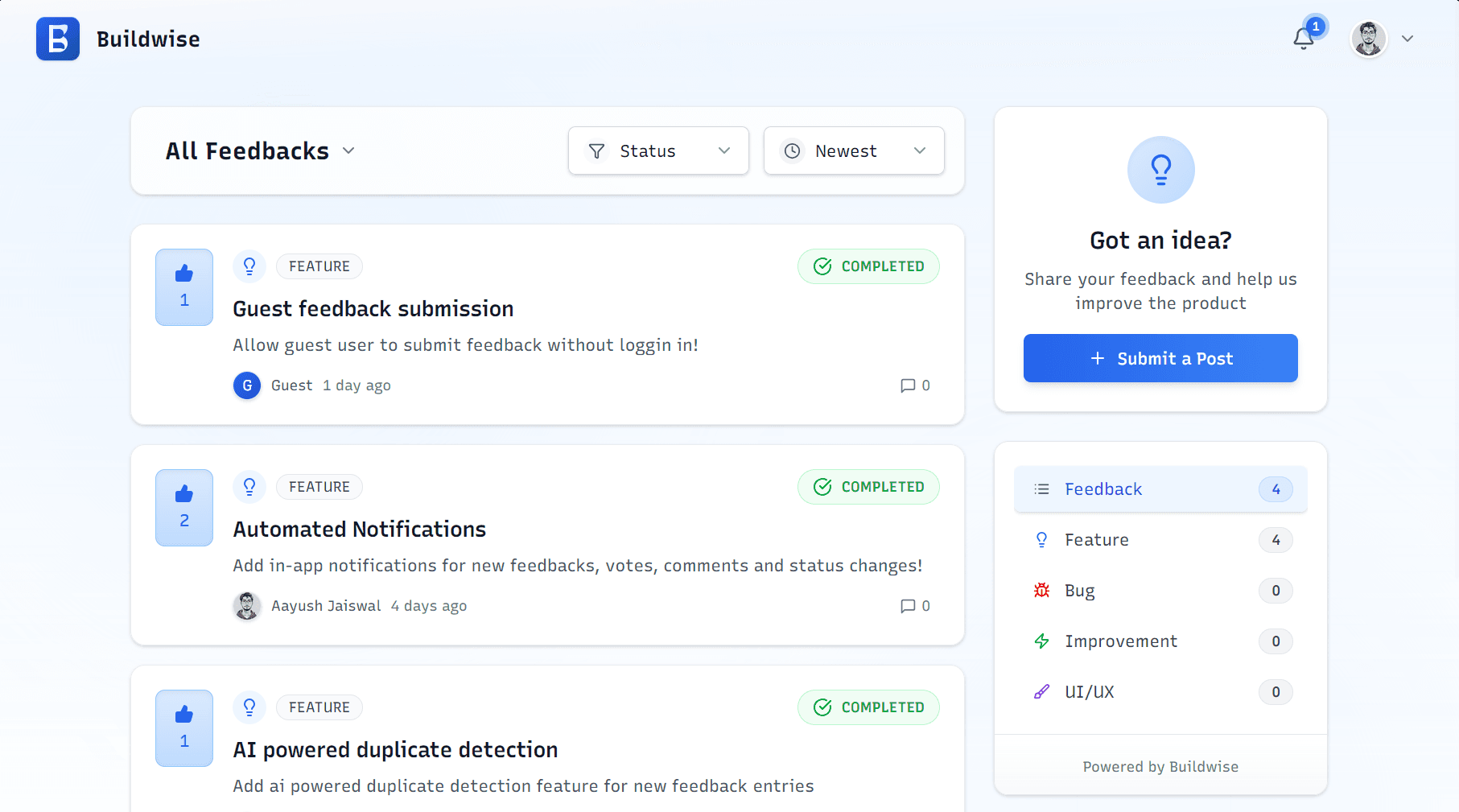This screenshot has width=1459, height=812.
Task: Upvote the Automated Notifications post
Action: pyautogui.click(x=183, y=507)
